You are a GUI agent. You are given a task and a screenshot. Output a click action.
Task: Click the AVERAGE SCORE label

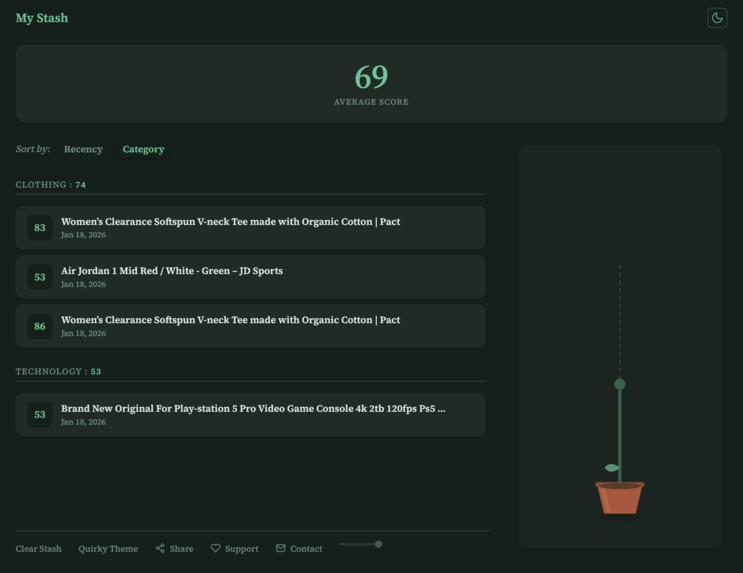pos(371,102)
